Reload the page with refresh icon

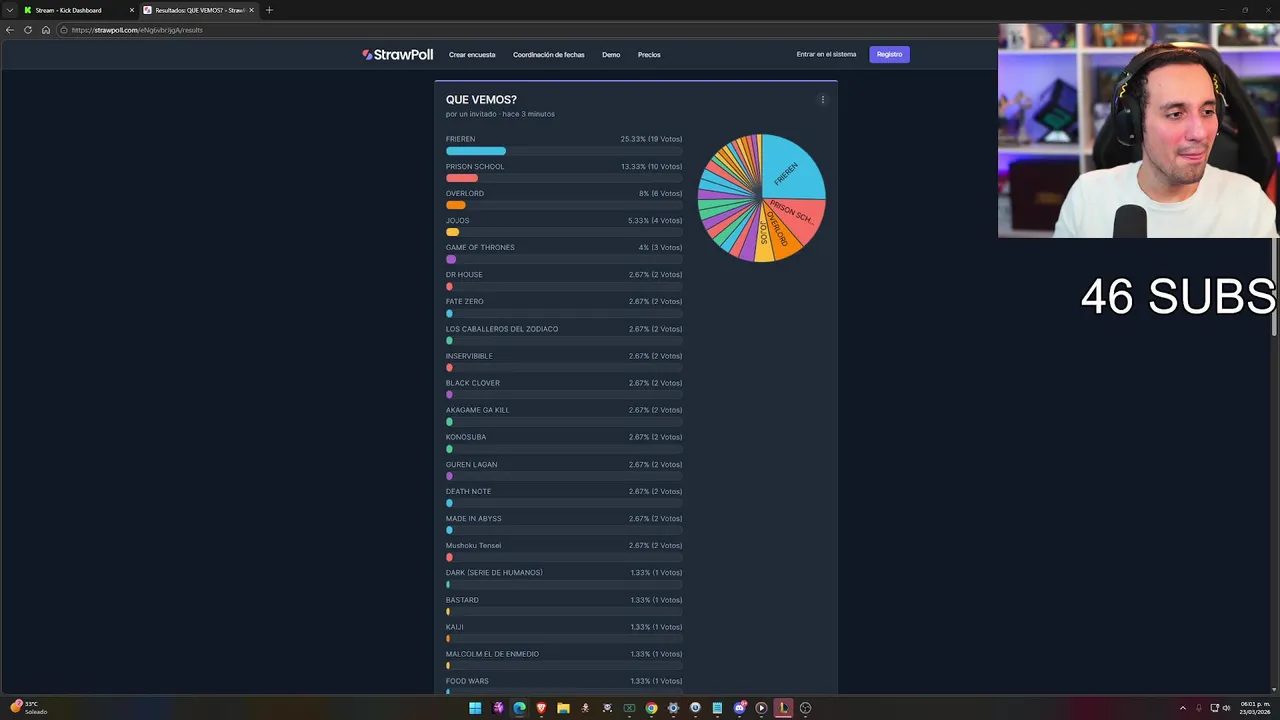coord(28,30)
